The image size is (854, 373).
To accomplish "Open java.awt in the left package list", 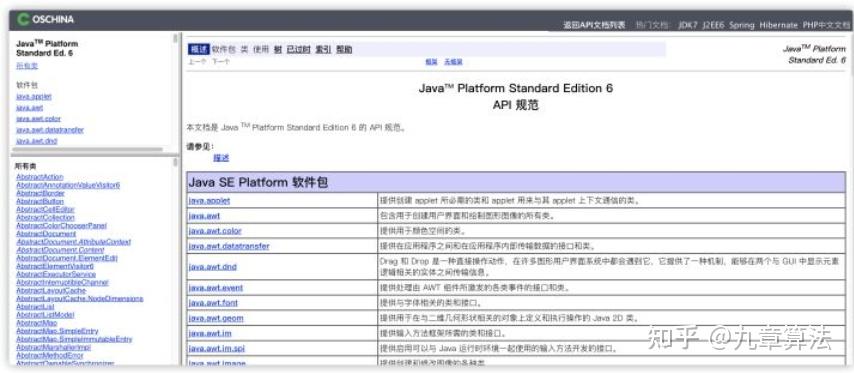I will [29, 108].
